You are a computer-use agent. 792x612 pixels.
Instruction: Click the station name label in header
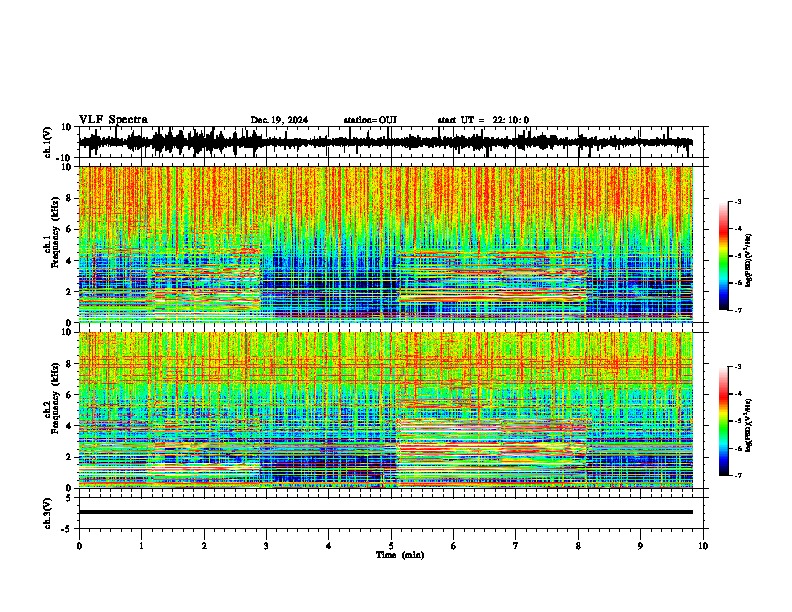click(x=370, y=120)
